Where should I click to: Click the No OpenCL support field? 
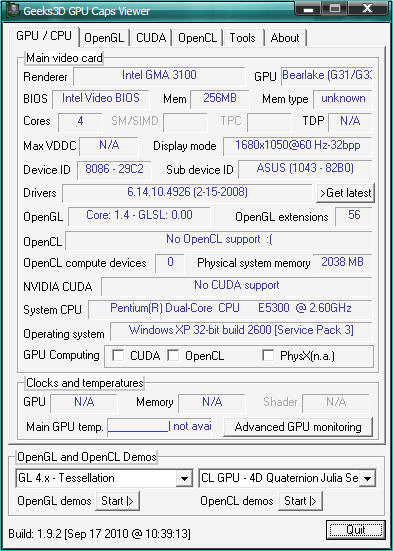[219, 240]
